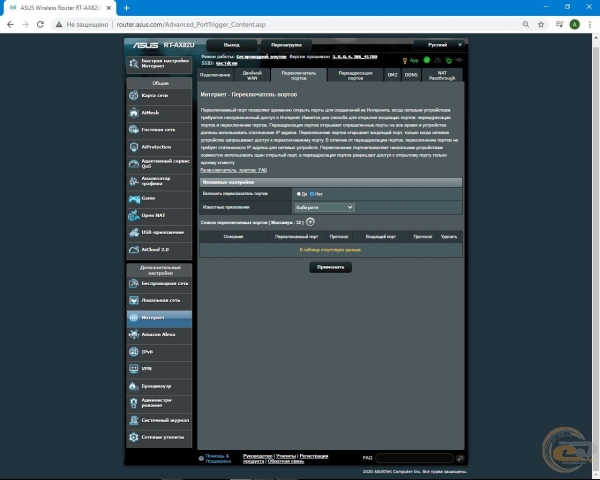Open Помощь & Поддержка link
Image resolution: width=600 pixels, height=480 pixels.
click(x=218, y=459)
